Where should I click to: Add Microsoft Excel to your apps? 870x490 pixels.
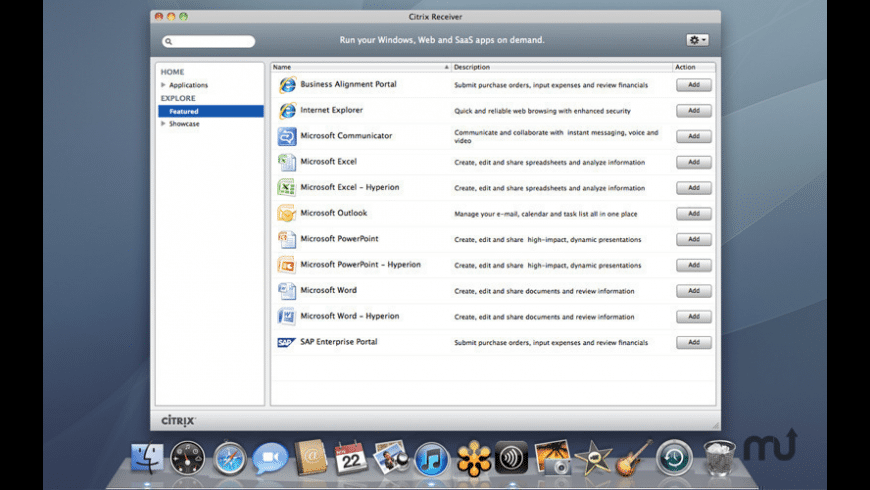(x=694, y=162)
